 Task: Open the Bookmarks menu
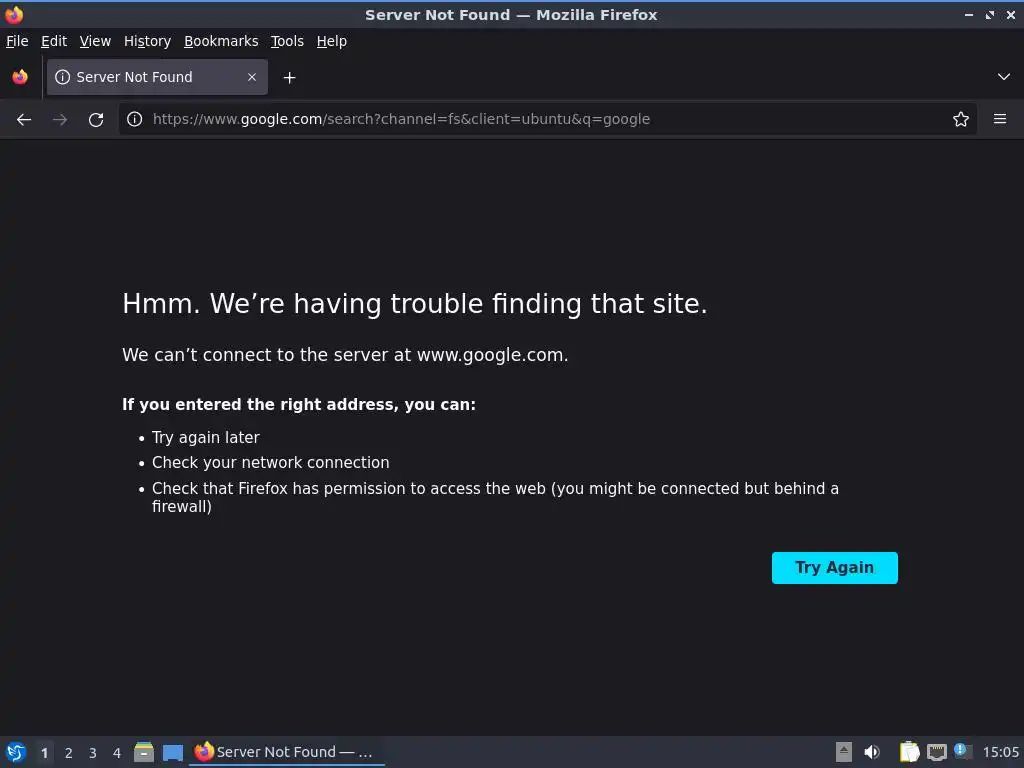point(221,41)
